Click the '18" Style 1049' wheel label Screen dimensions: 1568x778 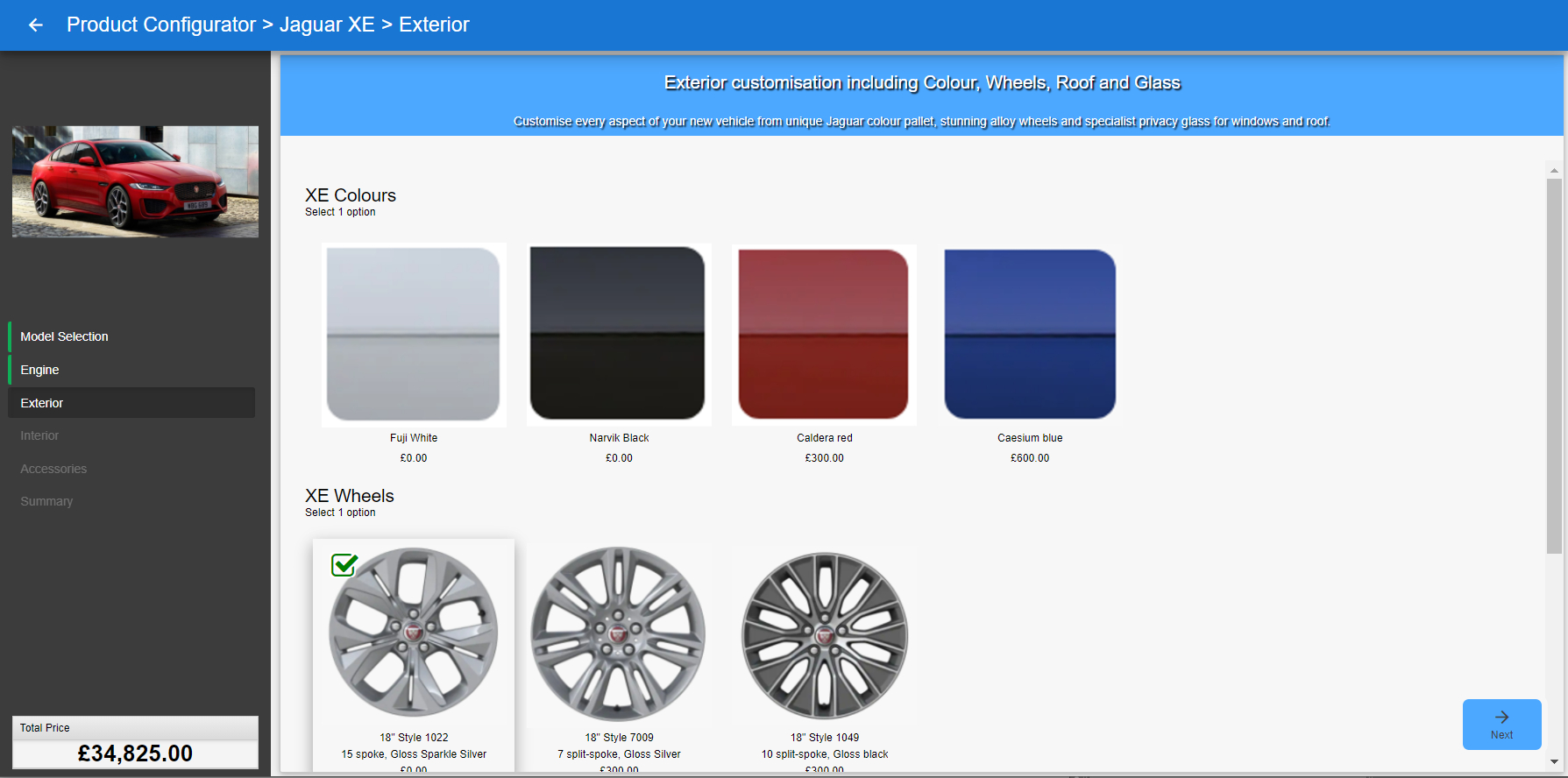pyautogui.click(x=825, y=738)
